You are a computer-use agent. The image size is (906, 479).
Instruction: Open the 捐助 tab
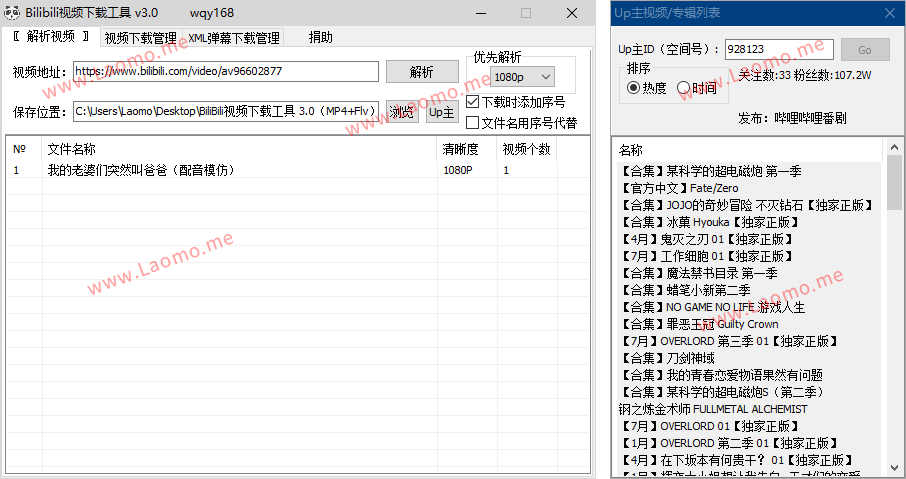320,38
